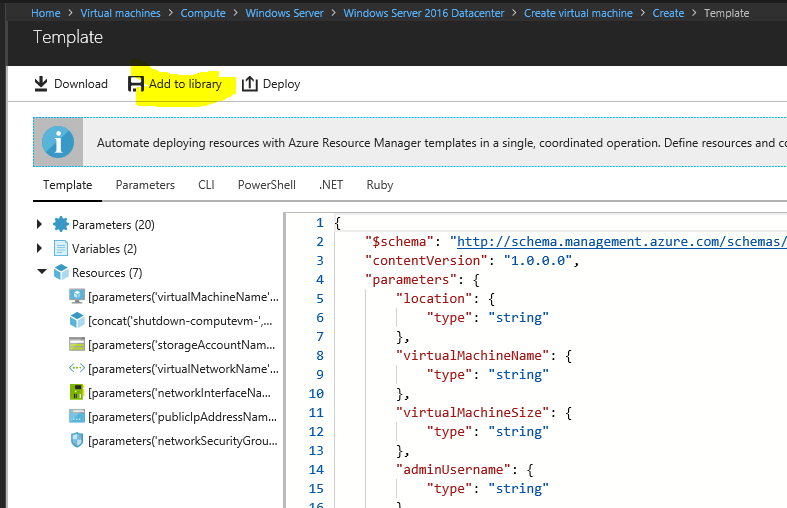Screen dimensions: 787x508
Task: Click the shutdown-computevm cube icon
Action: [x=77, y=320]
